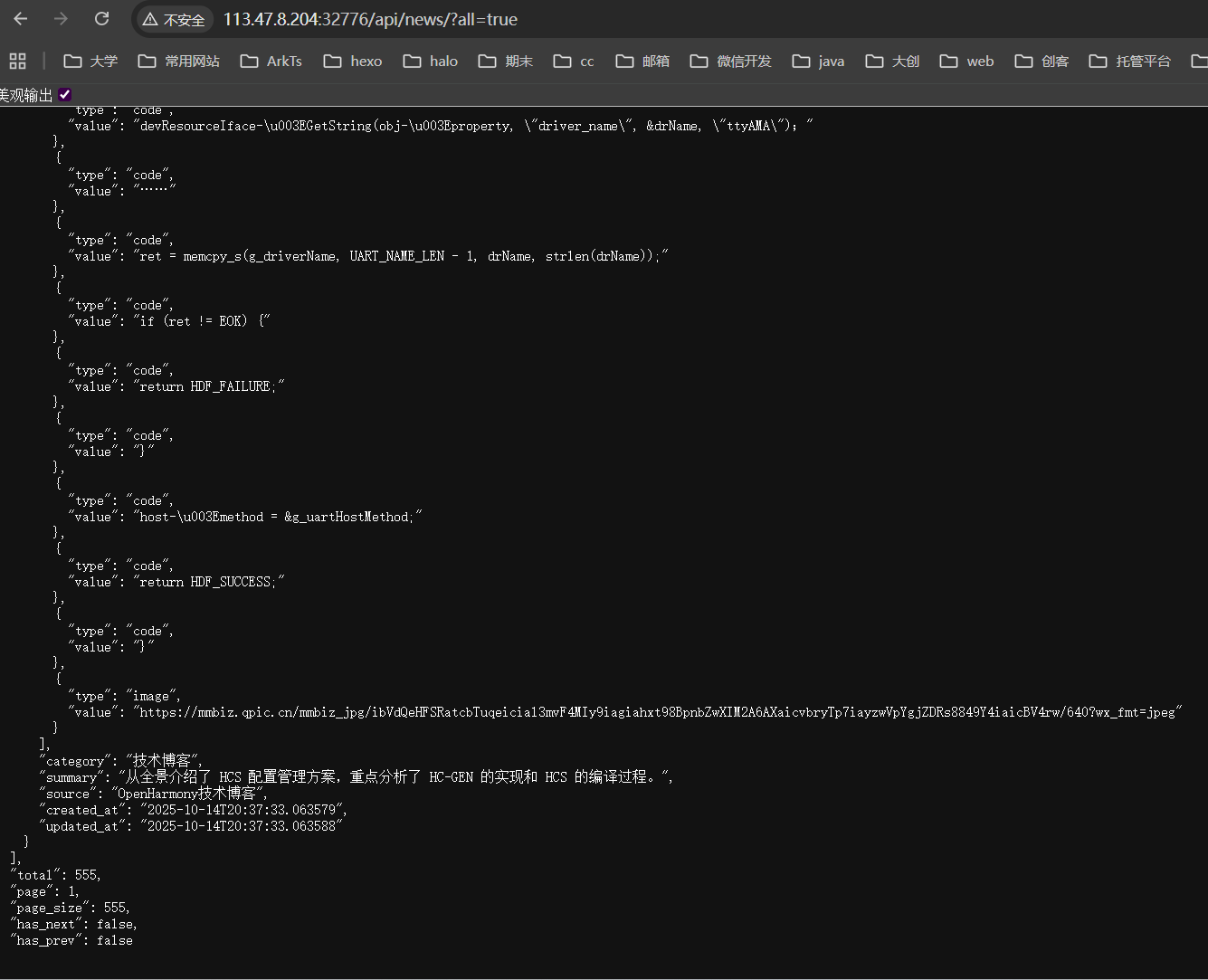
Task: Open the hexo bookmark folder
Action: click(353, 61)
